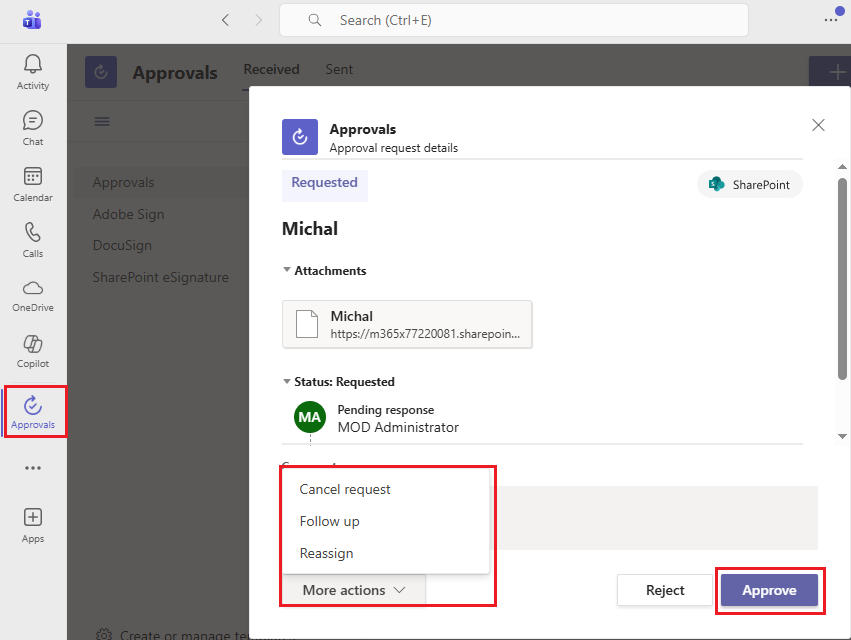Viewport: 851px width, 640px height.
Task: Toggle the More actions dropdown
Action: pos(354,590)
